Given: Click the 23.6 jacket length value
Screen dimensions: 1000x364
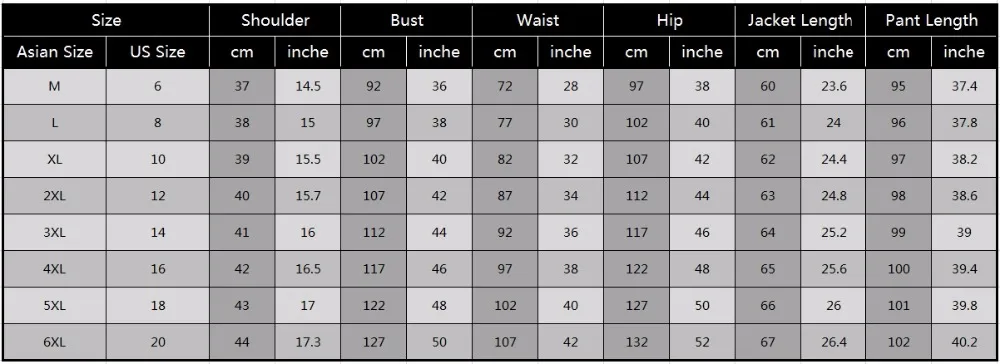Looking at the screenshot, I should click(x=833, y=86).
